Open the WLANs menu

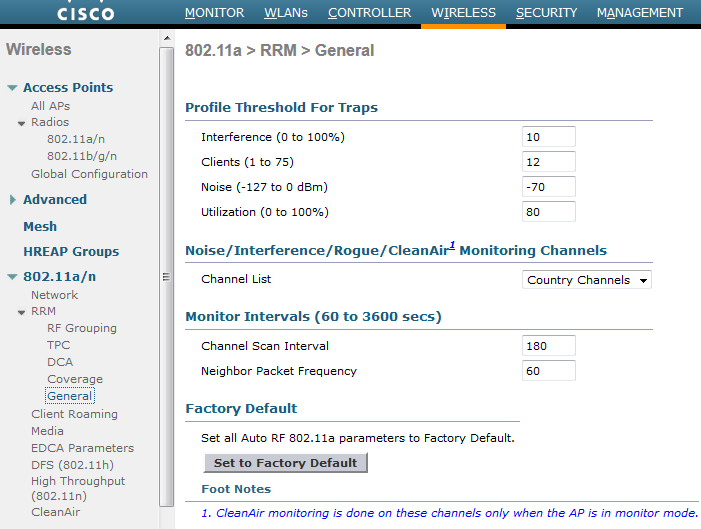click(286, 13)
